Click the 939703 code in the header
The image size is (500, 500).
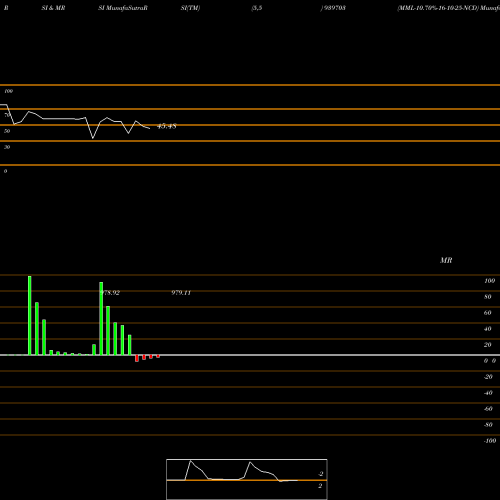point(334,8)
